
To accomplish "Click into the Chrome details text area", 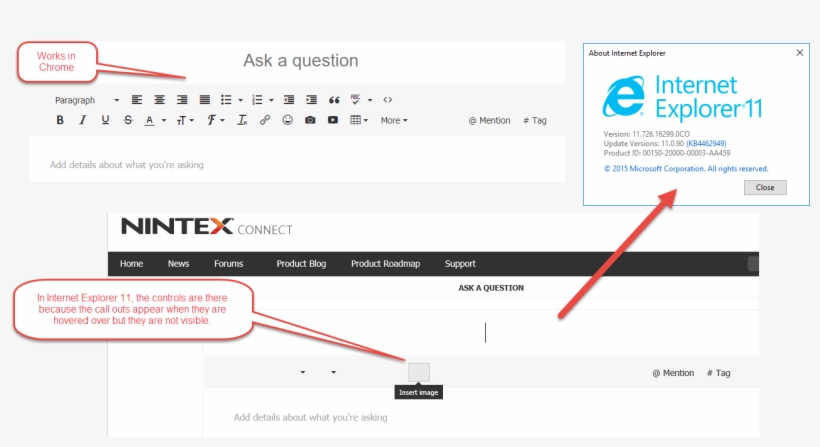I will click(x=297, y=159).
